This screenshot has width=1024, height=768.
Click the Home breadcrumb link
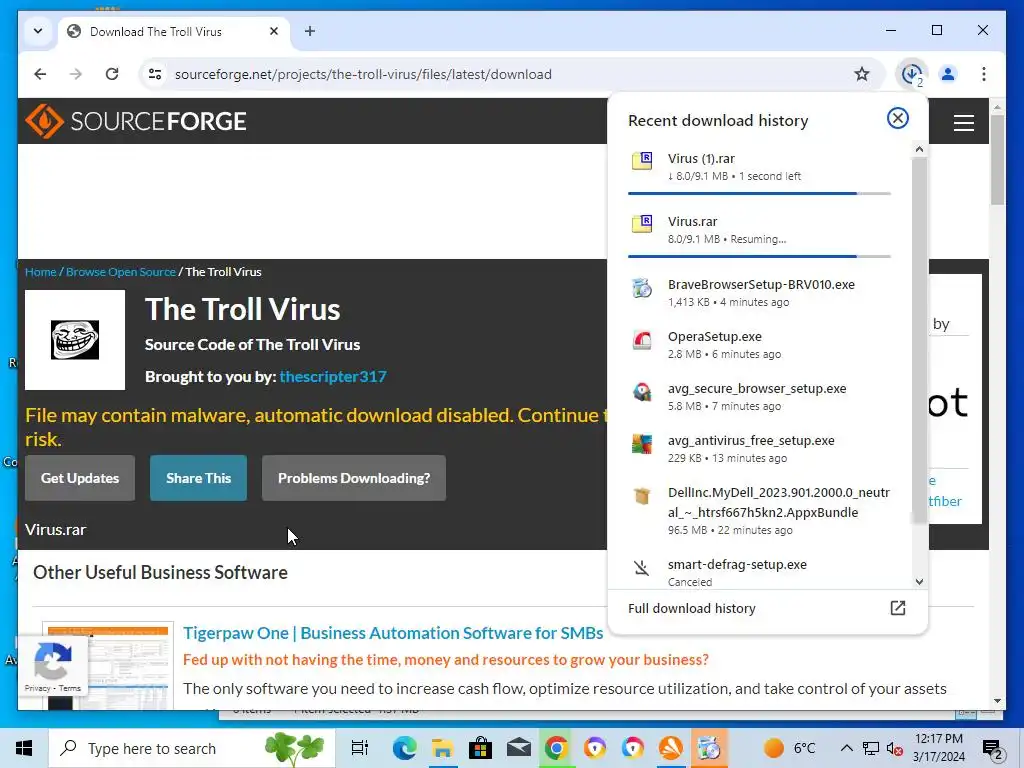(40, 272)
